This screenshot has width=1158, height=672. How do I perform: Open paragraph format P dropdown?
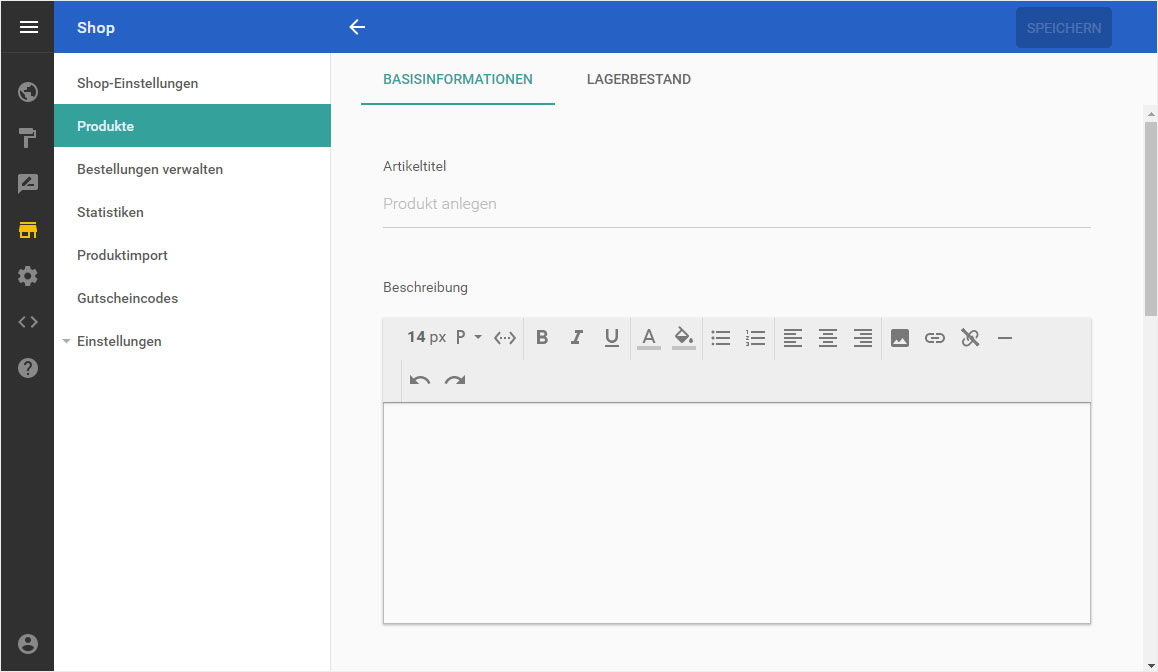coord(468,337)
